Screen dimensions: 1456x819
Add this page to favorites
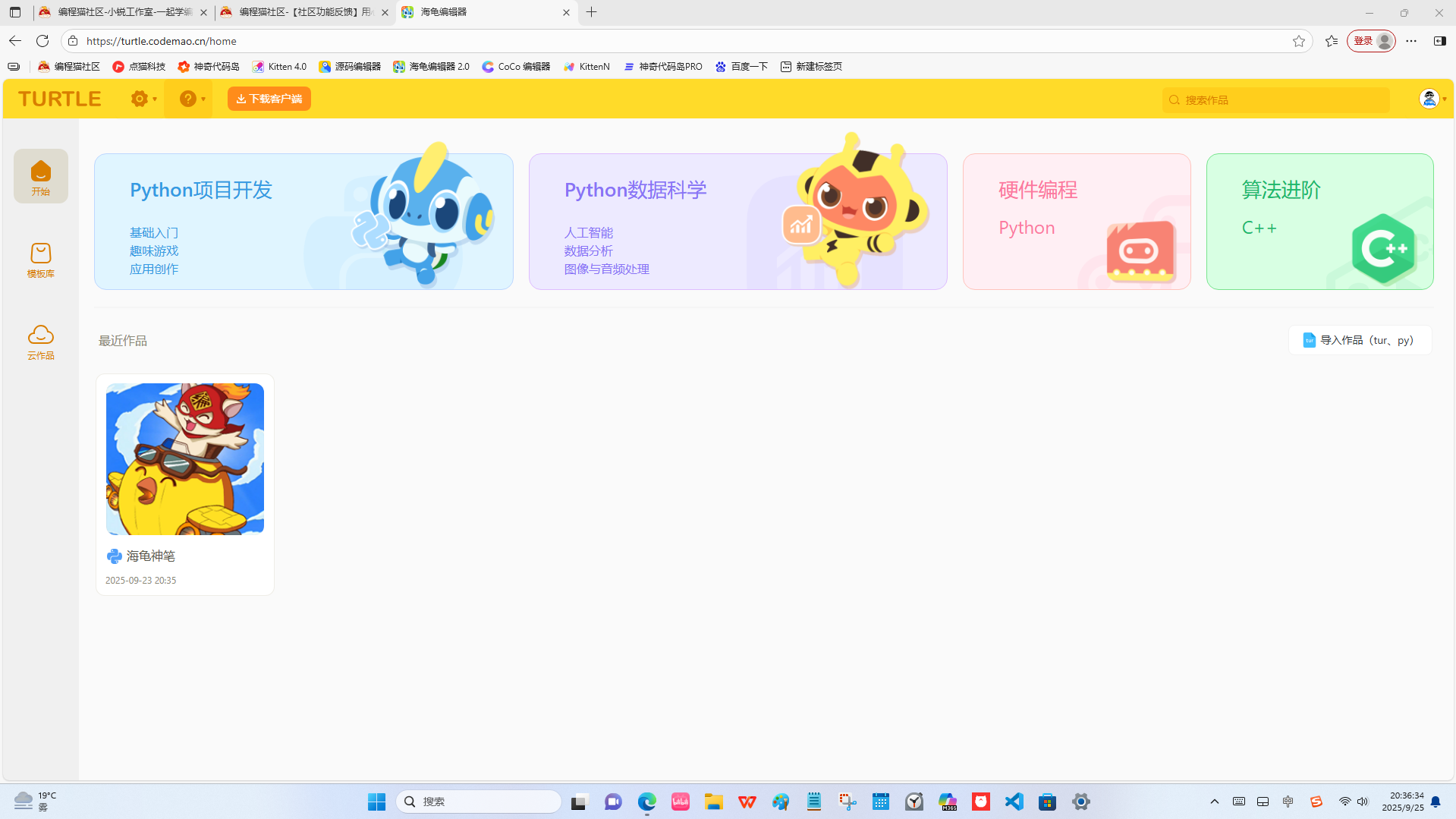tap(1299, 41)
